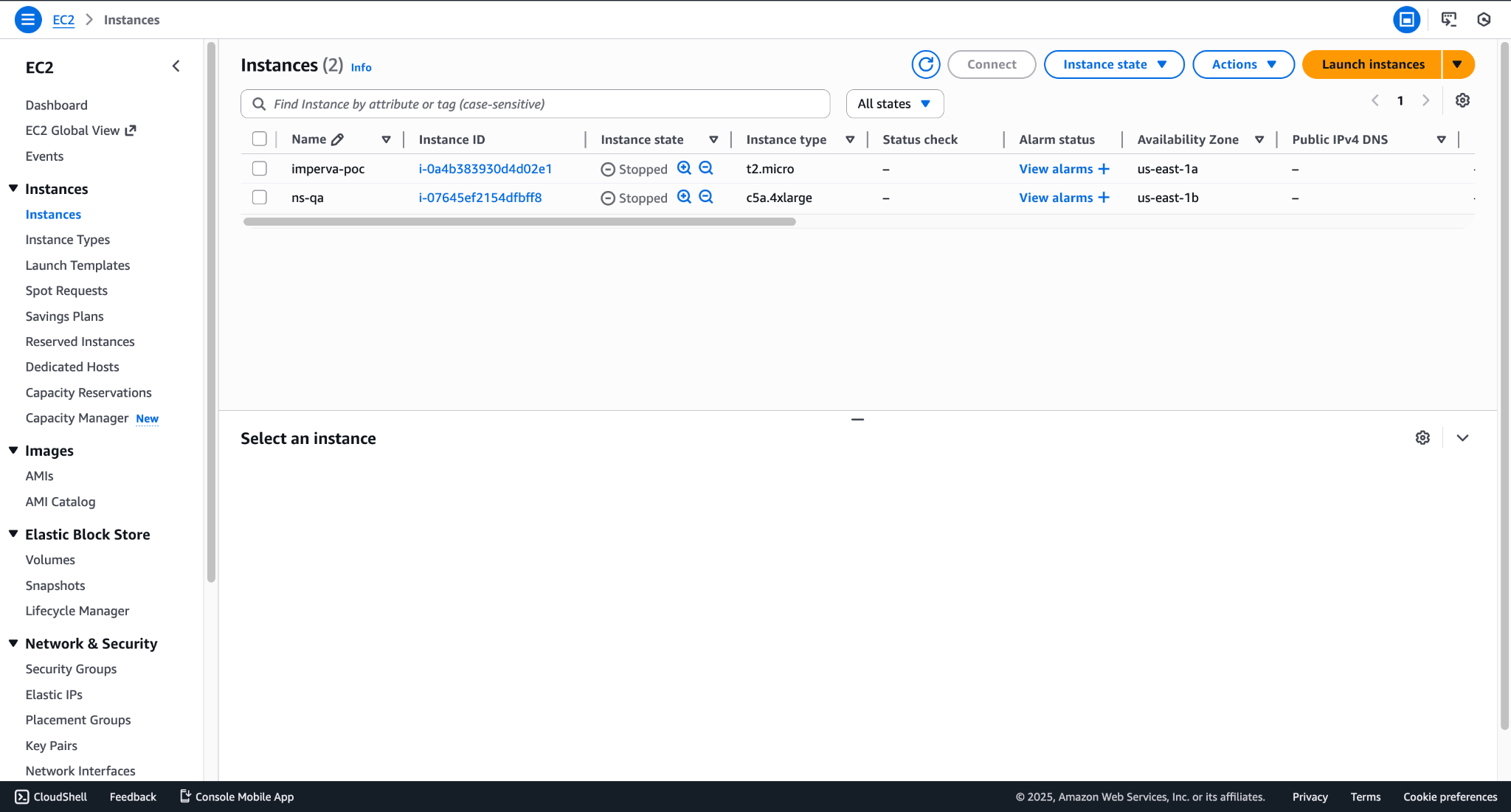
Task: Click zoom-out filter icon for ns-qa state
Action: (706, 197)
